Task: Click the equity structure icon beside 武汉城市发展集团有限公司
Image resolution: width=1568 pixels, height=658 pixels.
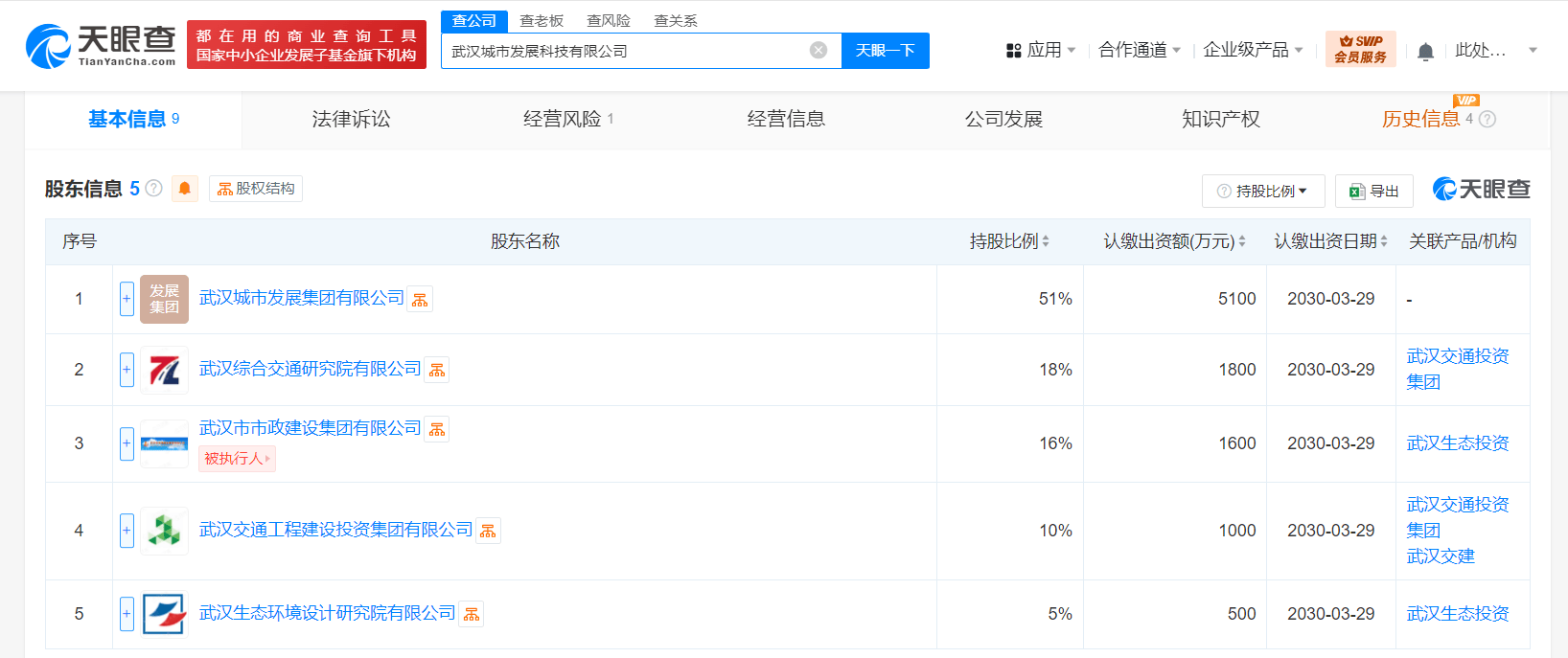Action: 420,300
